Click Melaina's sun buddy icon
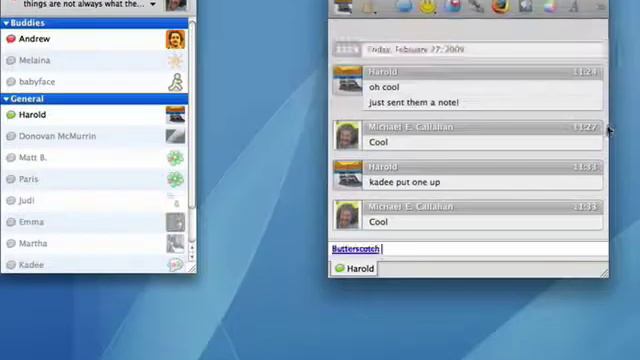Screen dimensions: 640x360 [176, 60]
